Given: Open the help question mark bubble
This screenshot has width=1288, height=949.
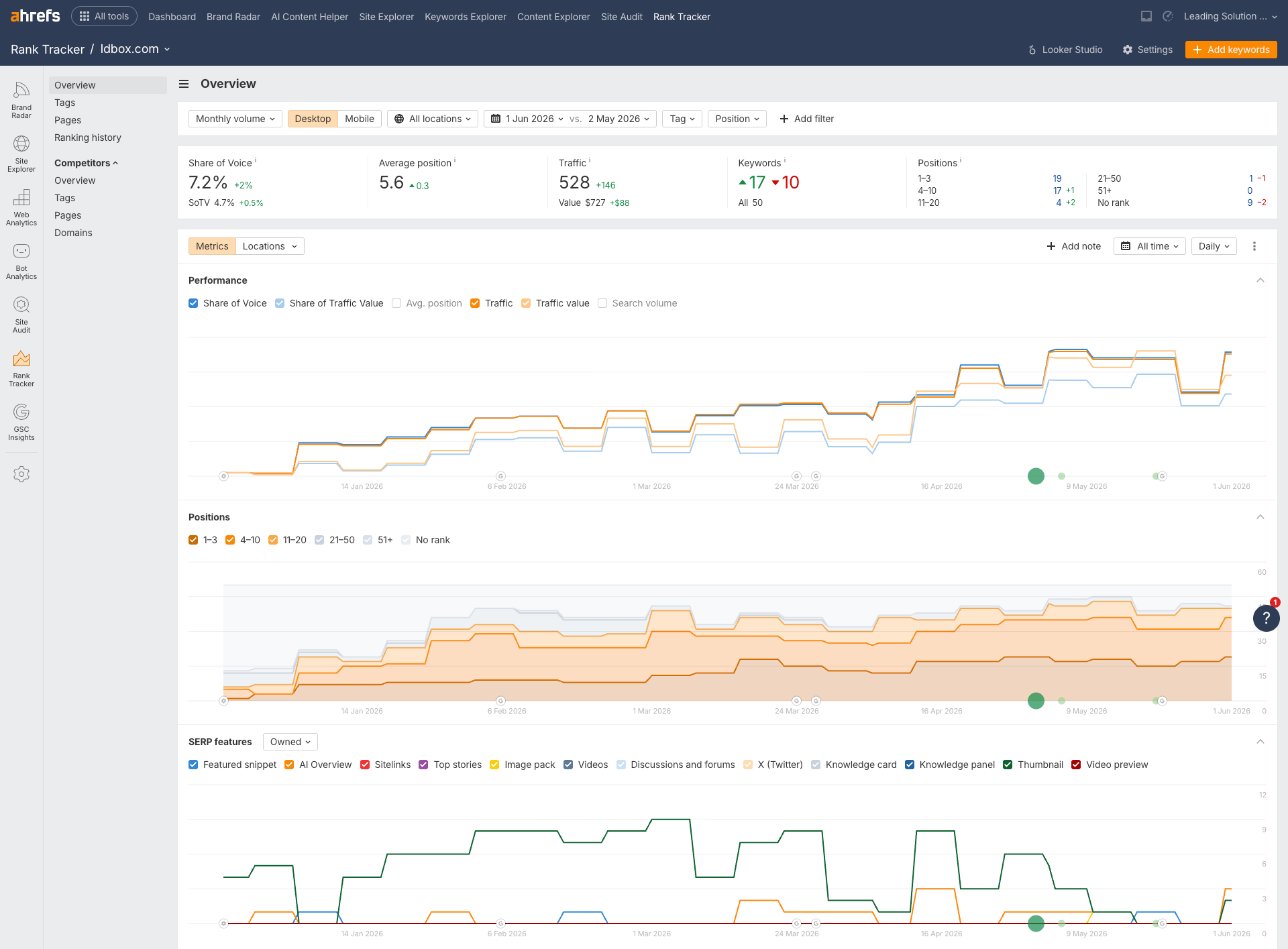Looking at the screenshot, I should 1266,618.
